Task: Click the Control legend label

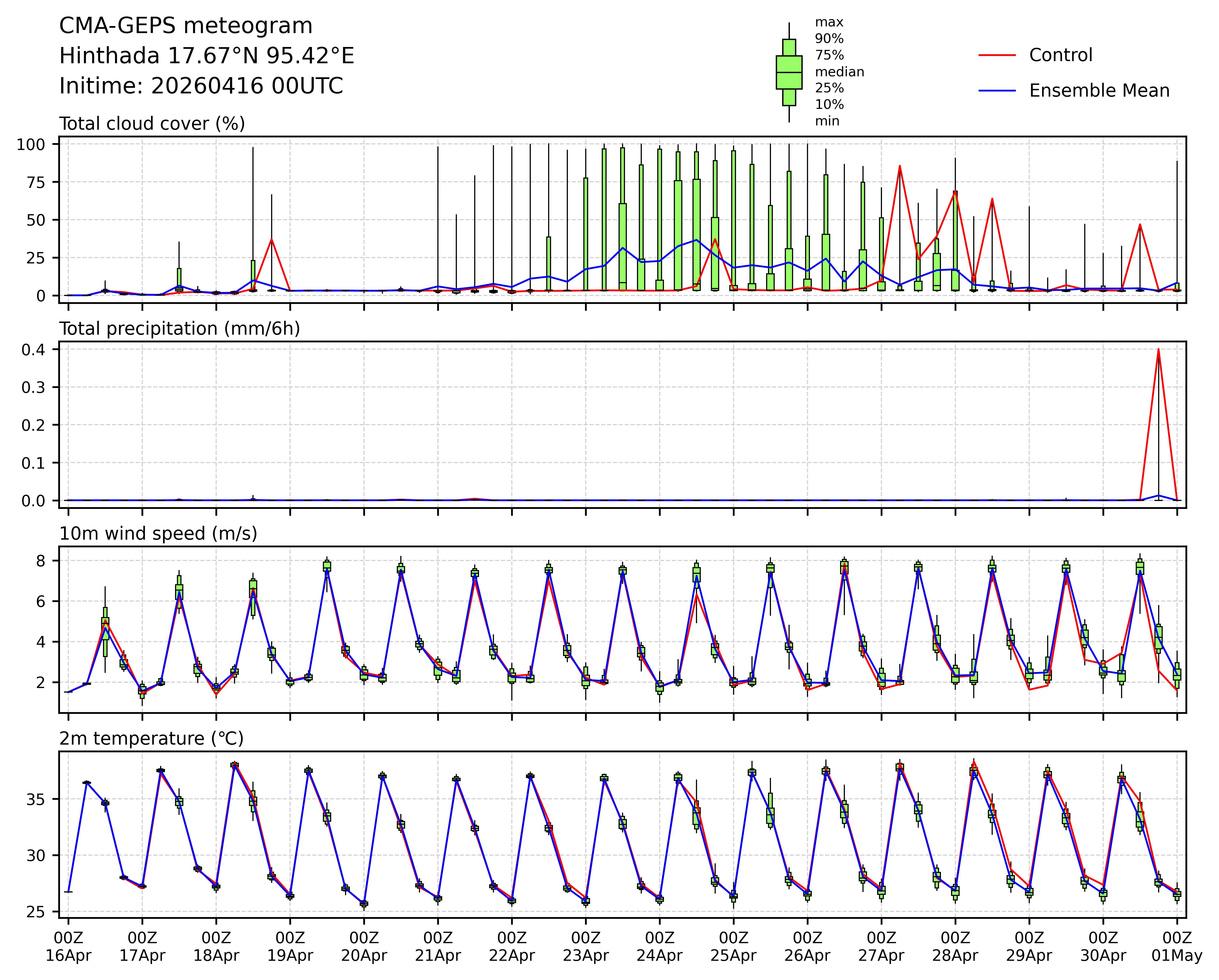Action: tap(1061, 56)
